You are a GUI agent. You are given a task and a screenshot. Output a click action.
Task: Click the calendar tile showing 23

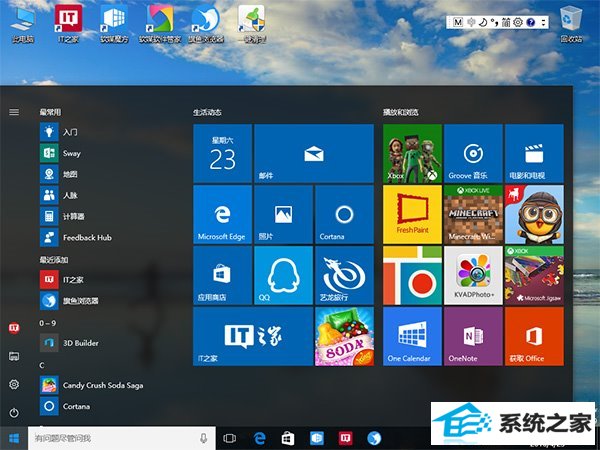pos(222,153)
